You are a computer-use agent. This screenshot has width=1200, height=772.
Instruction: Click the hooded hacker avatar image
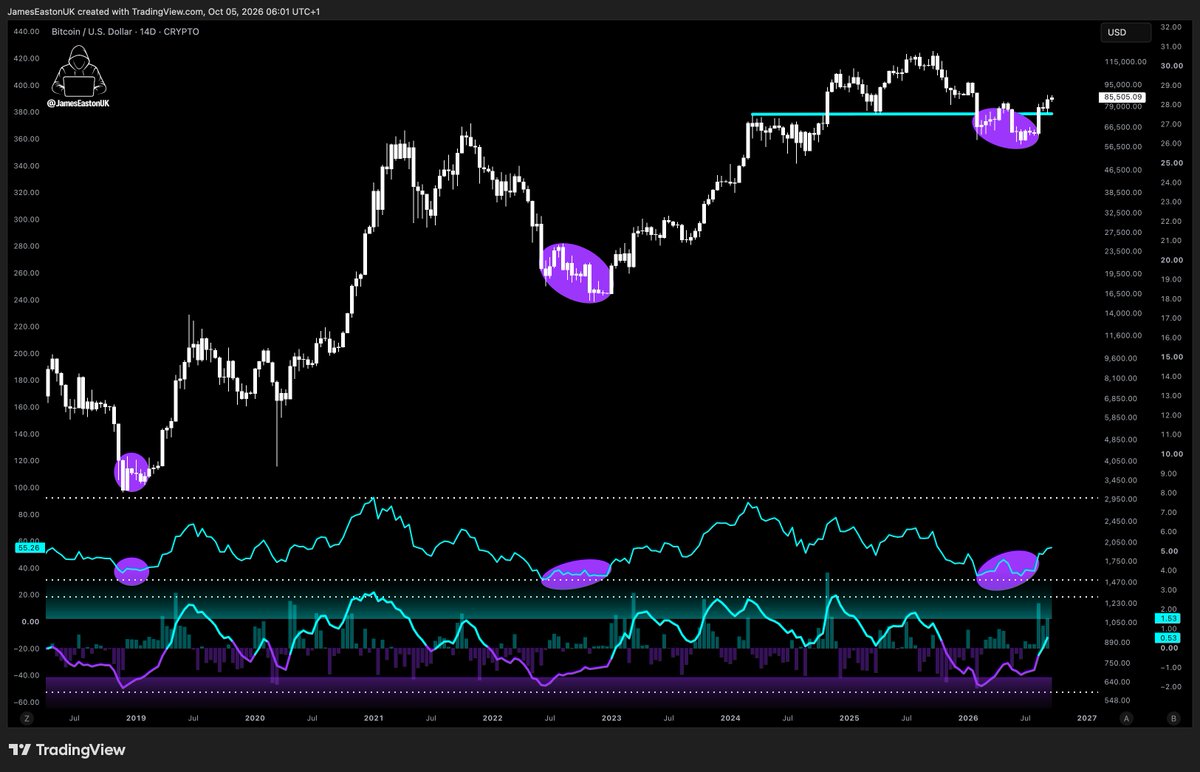point(77,71)
